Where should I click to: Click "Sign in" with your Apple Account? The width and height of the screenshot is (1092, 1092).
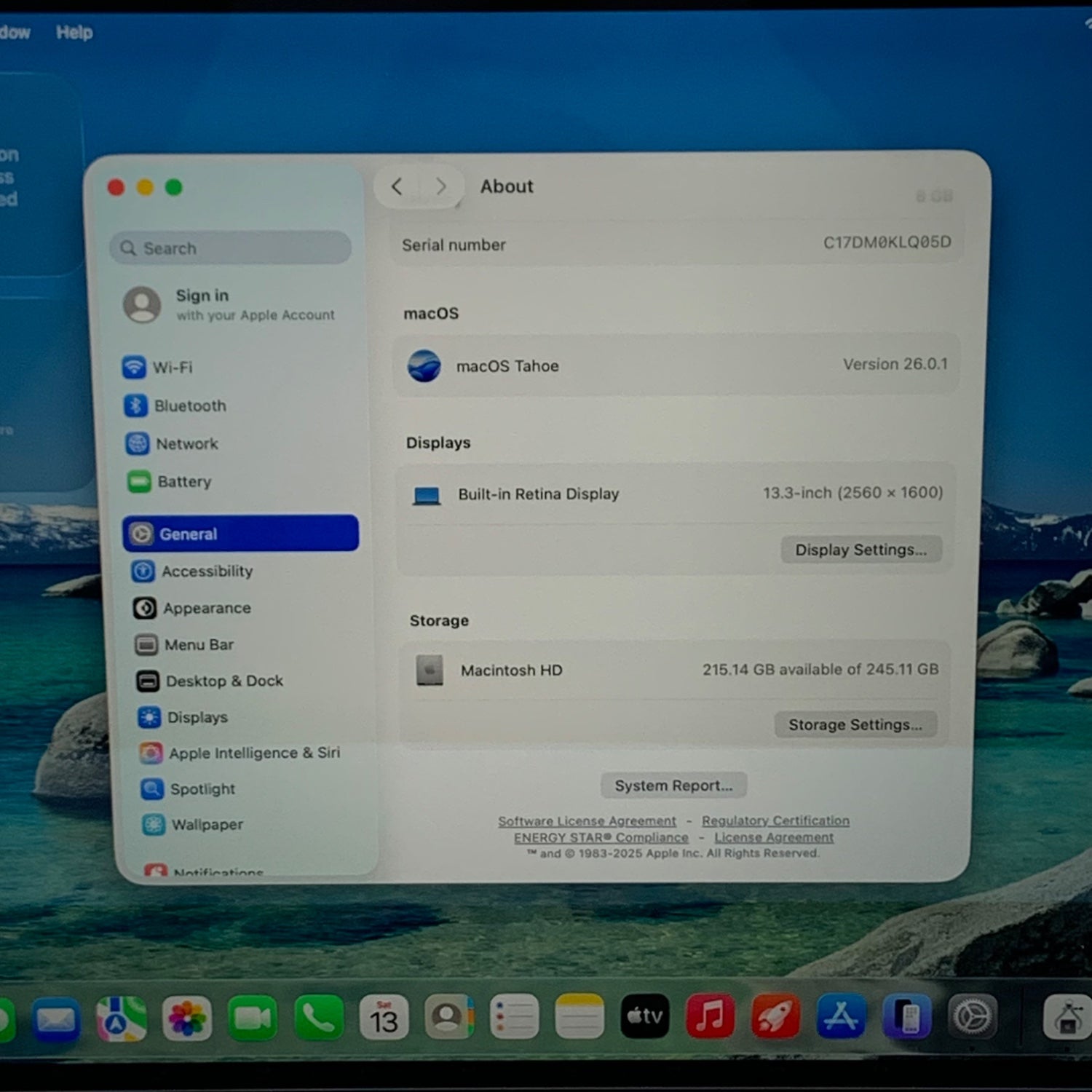202,296
